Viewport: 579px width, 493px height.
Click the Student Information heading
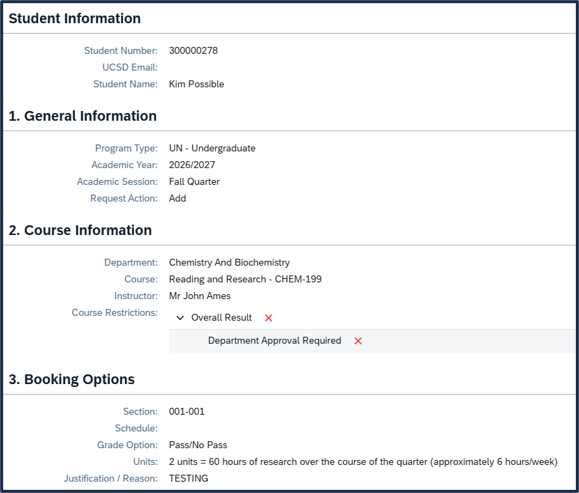tap(75, 18)
